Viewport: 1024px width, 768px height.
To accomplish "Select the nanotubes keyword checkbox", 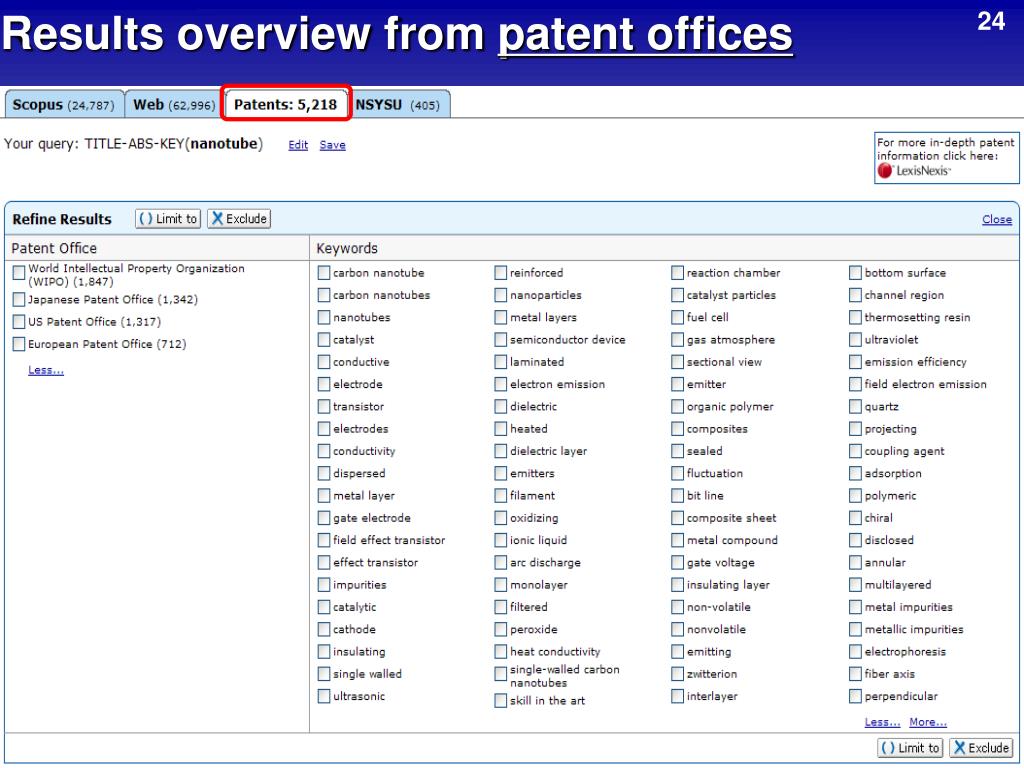I will click(324, 317).
